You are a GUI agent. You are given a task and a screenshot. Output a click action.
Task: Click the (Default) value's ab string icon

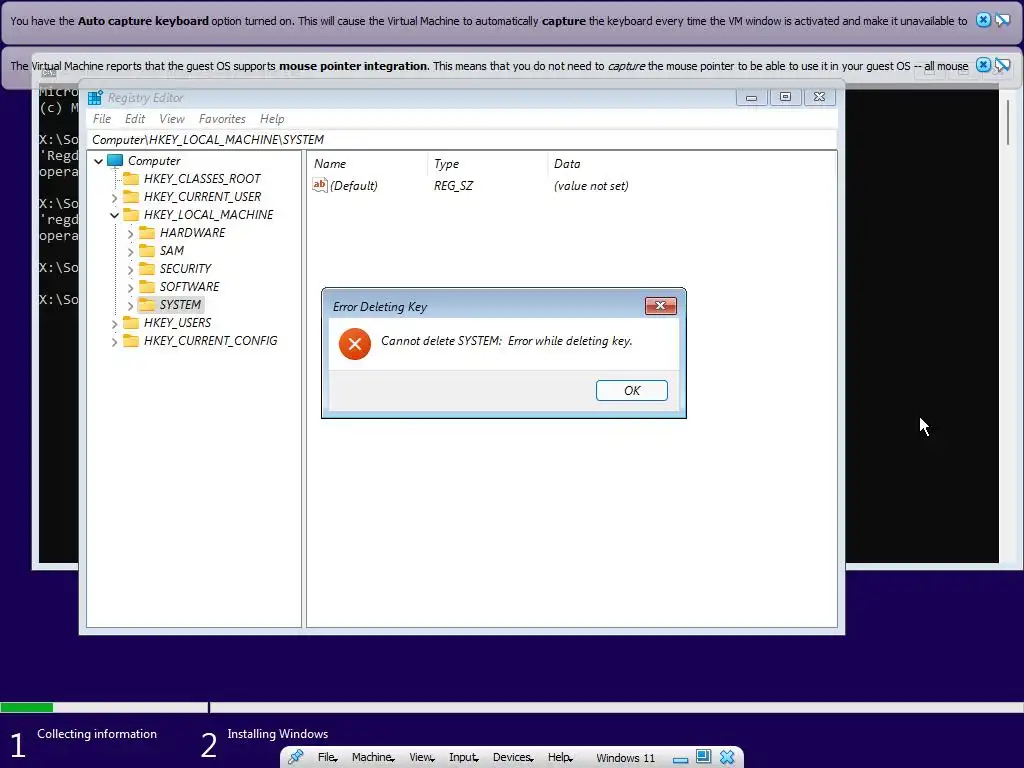(x=319, y=185)
